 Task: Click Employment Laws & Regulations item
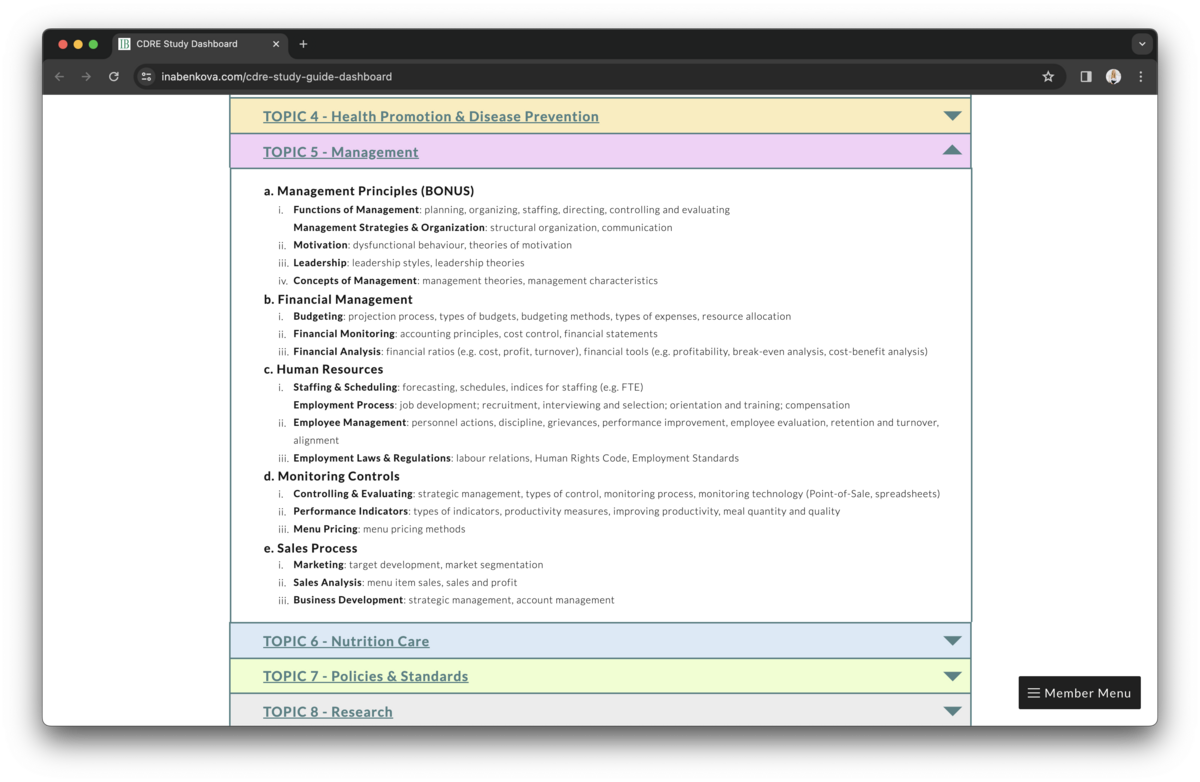(x=372, y=458)
